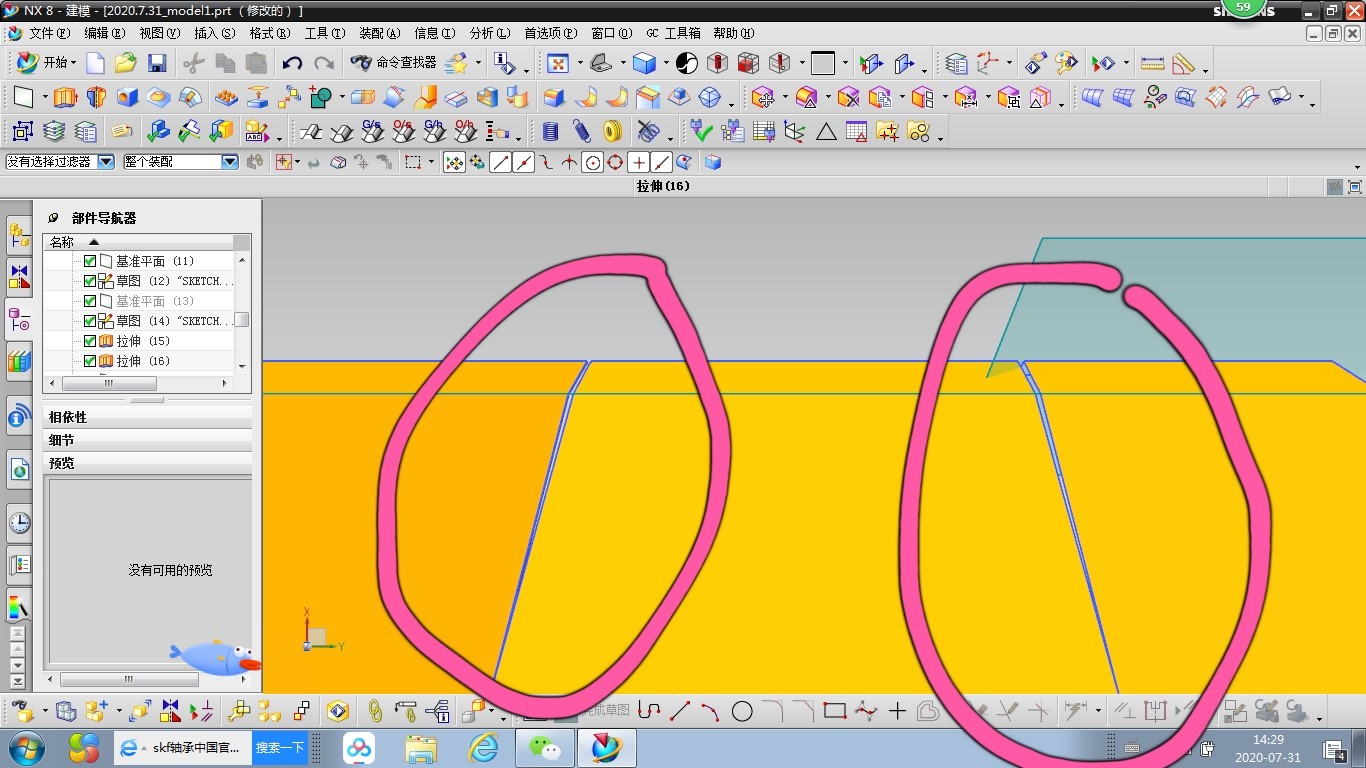Image resolution: width=1366 pixels, height=768 pixels.
Task: Click 搜索一下 search button in taskbar
Action: click(x=279, y=747)
